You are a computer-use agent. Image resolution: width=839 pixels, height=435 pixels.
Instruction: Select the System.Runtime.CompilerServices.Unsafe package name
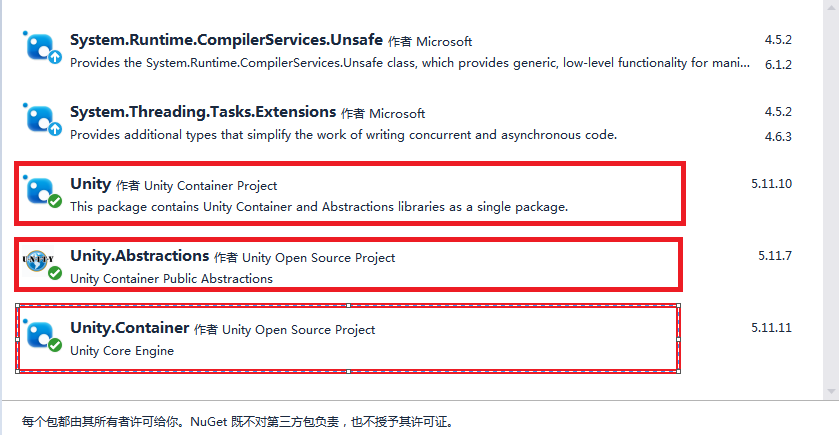pyautogui.click(x=226, y=40)
